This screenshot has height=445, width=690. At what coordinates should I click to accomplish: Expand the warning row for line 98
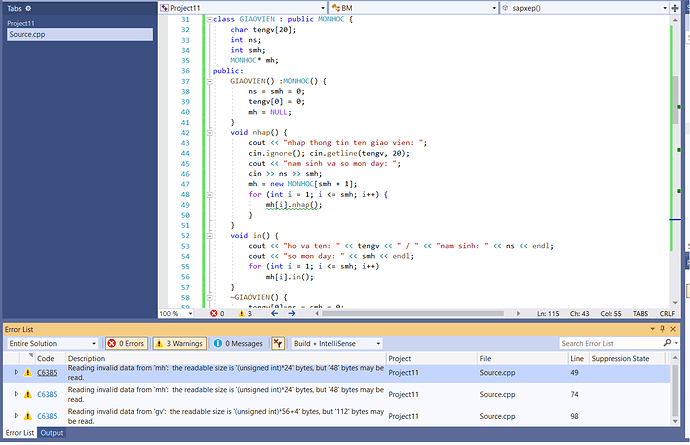[x=16, y=416]
